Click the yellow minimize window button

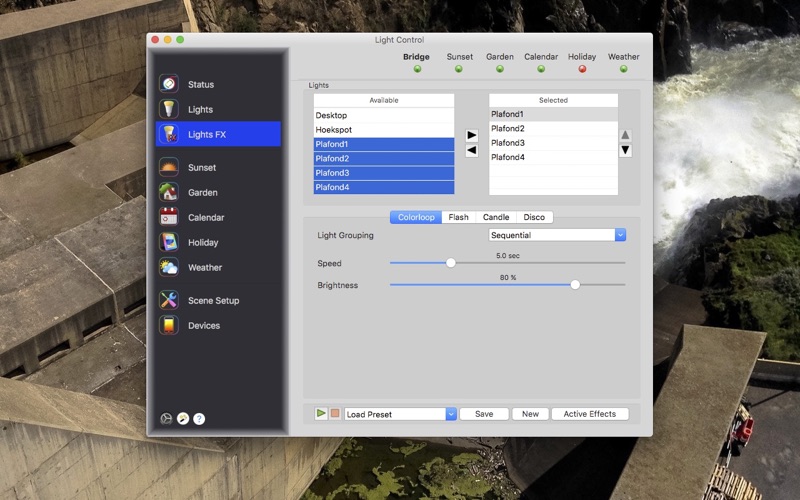tap(167, 40)
